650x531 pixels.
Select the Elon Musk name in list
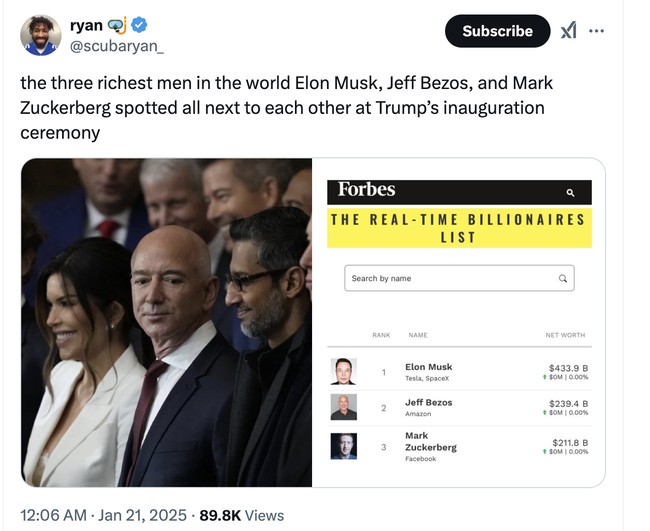[428, 367]
